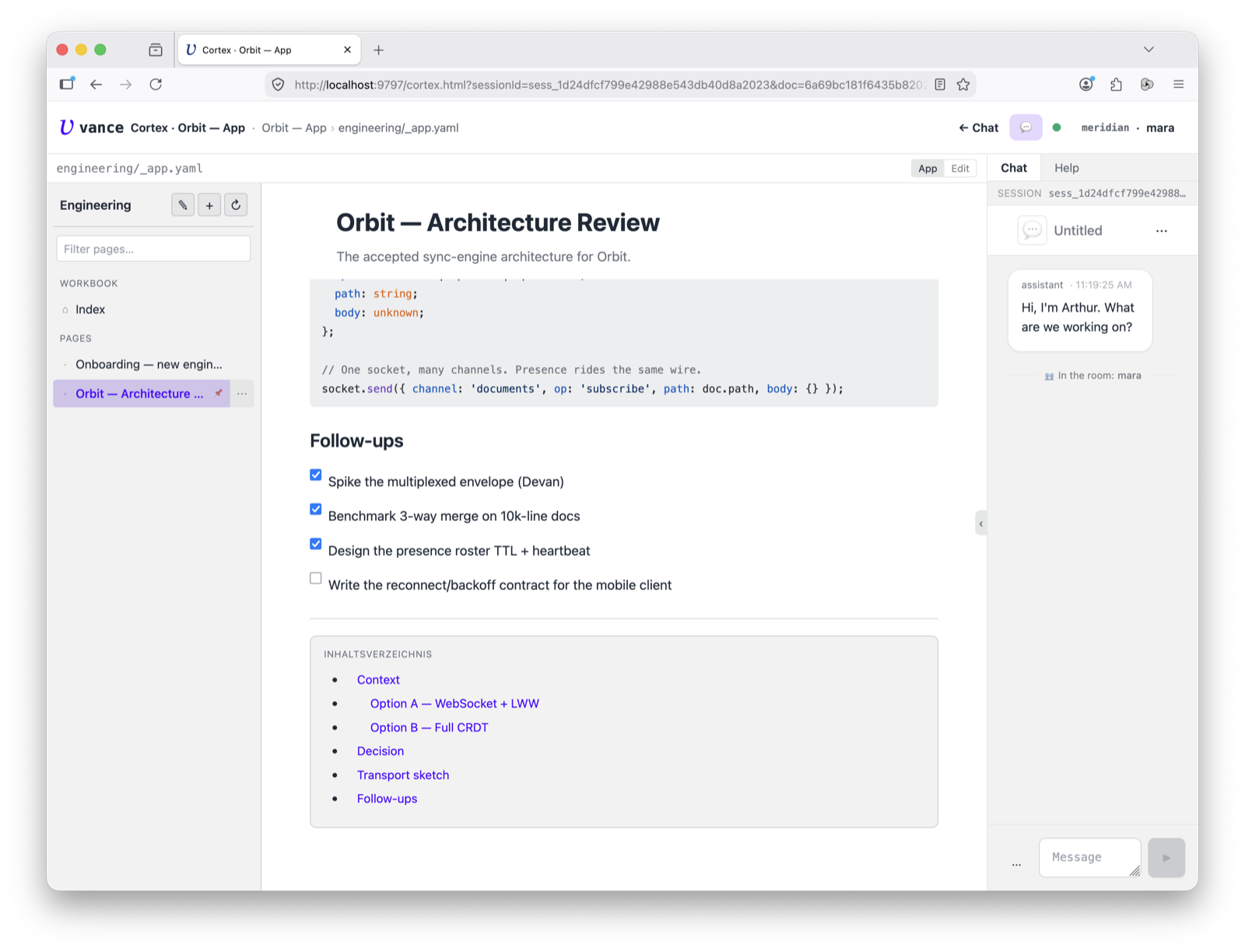The image size is (1245, 952).
Task: Go back in browser history
Action: 96,84
